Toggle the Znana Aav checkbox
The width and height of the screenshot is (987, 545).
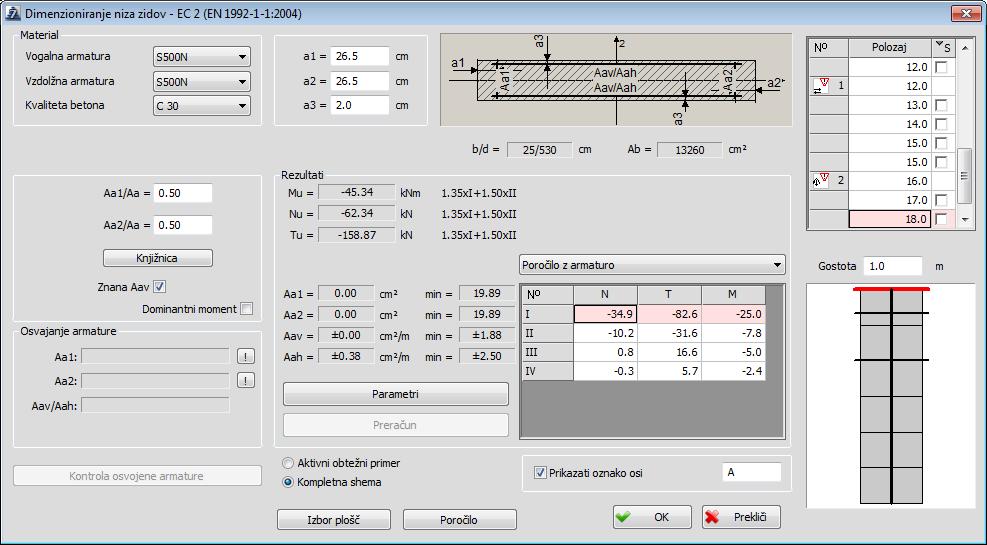click(160, 287)
